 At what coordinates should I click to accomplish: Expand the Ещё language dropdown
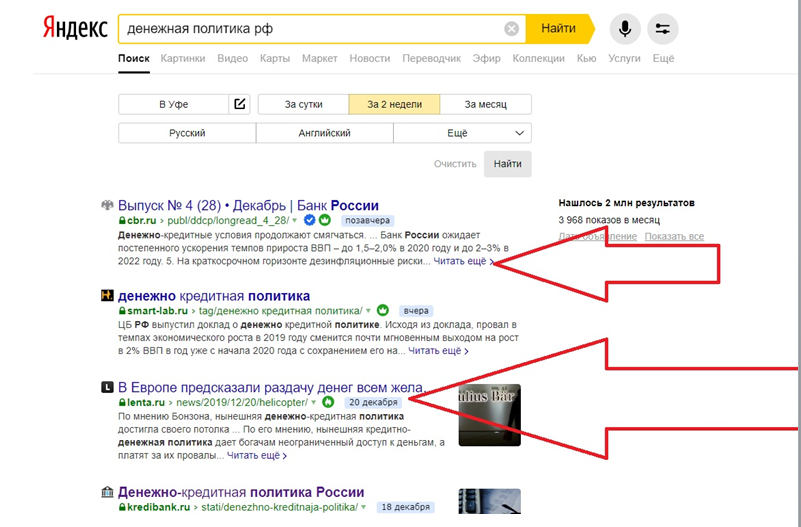462,133
